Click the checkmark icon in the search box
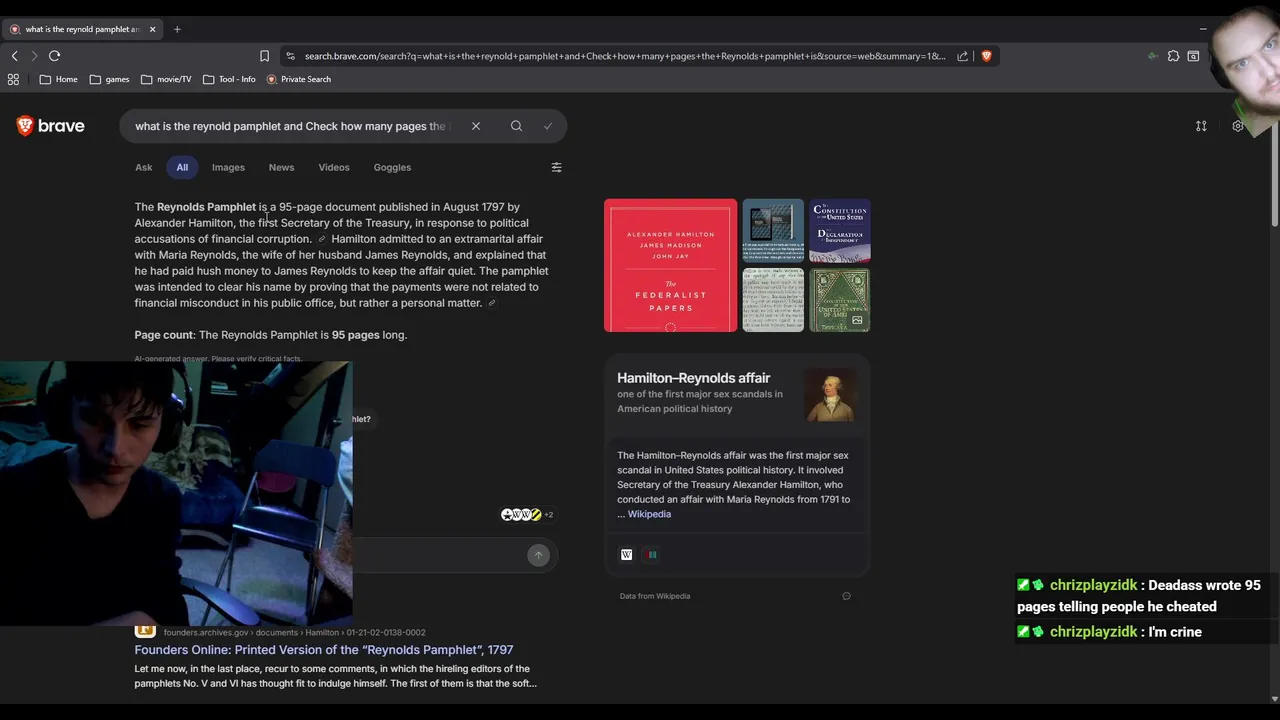1280x720 pixels. pyautogui.click(x=548, y=126)
